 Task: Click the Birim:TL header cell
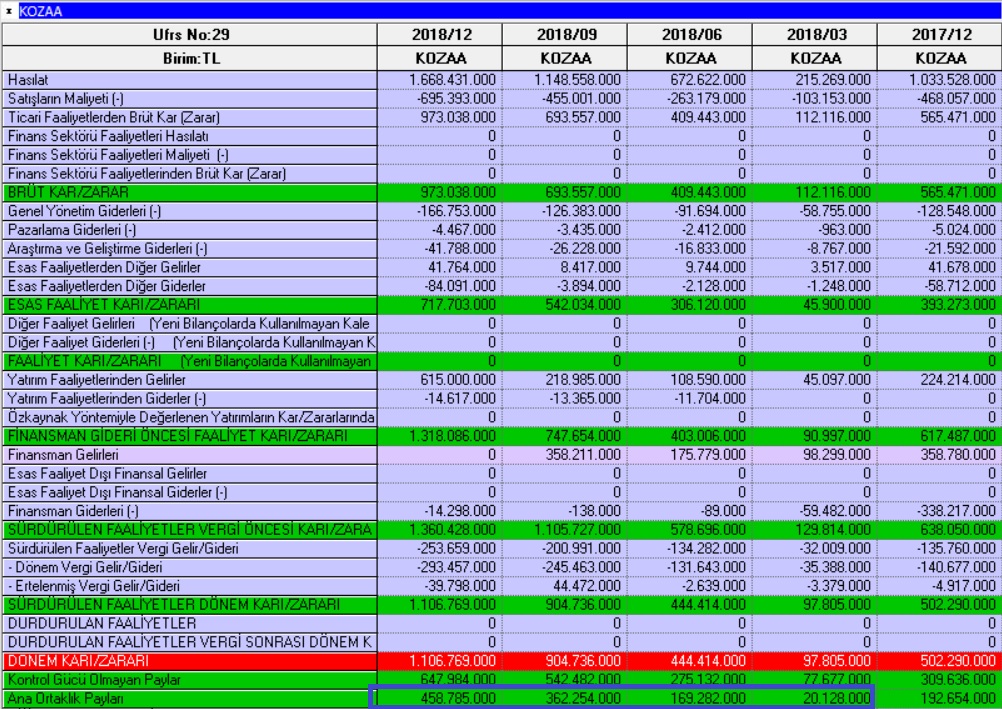point(190,58)
